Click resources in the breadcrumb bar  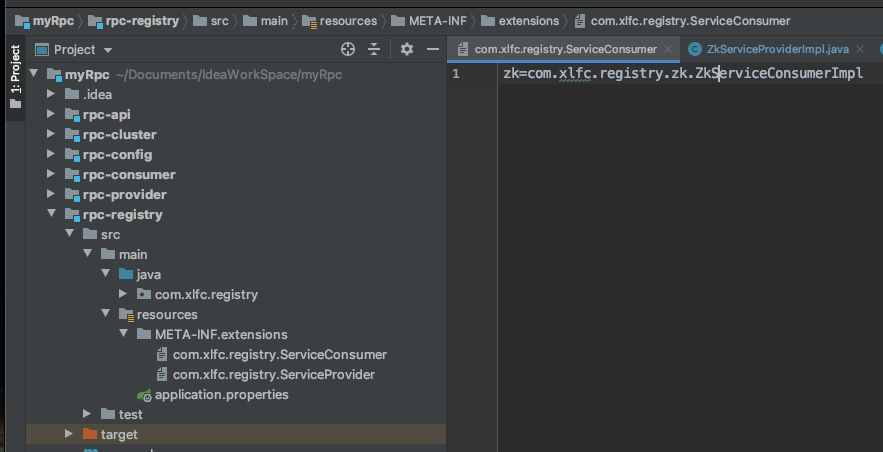click(x=348, y=21)
